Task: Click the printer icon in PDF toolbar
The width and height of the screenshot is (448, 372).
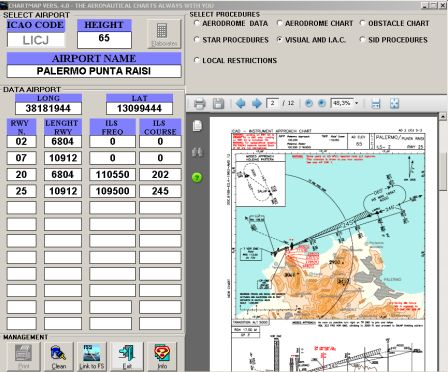Action: click(x=199, y=104)
